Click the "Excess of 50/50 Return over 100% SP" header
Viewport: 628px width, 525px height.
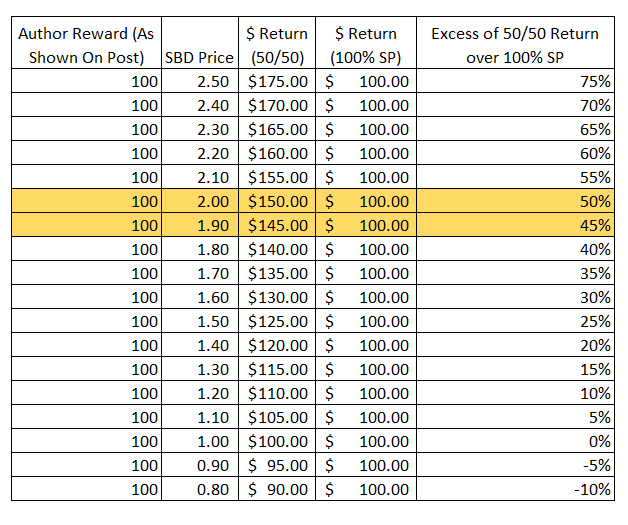point(515,43)
